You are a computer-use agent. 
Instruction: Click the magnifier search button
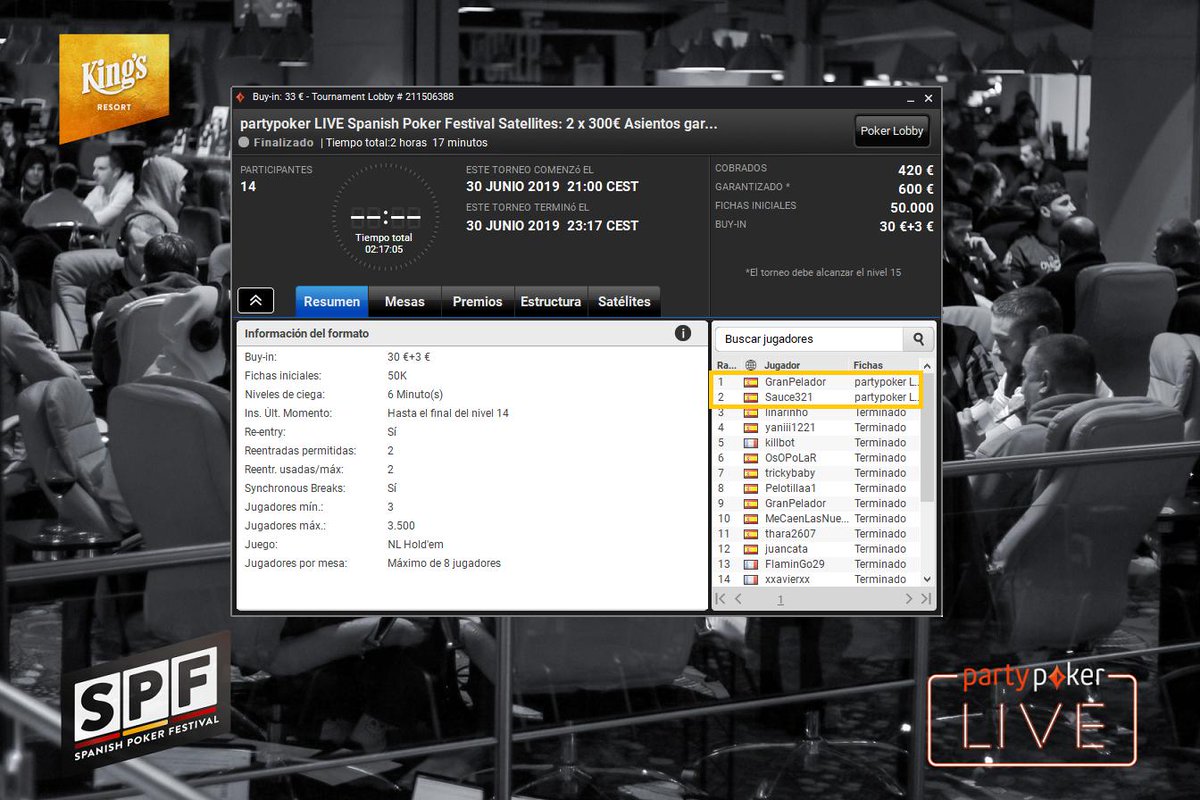point(918,339)
